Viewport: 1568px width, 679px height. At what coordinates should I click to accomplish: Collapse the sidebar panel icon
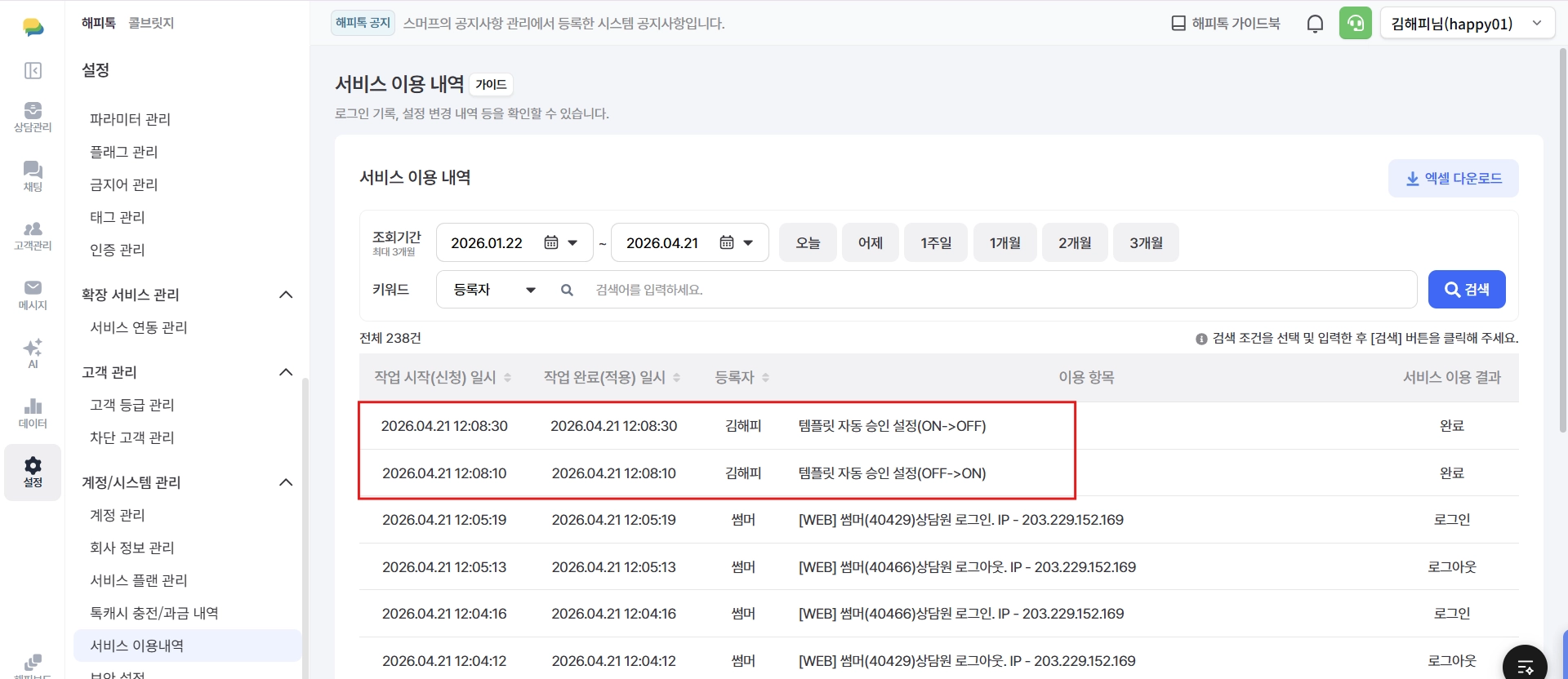[x=33, y=70]
